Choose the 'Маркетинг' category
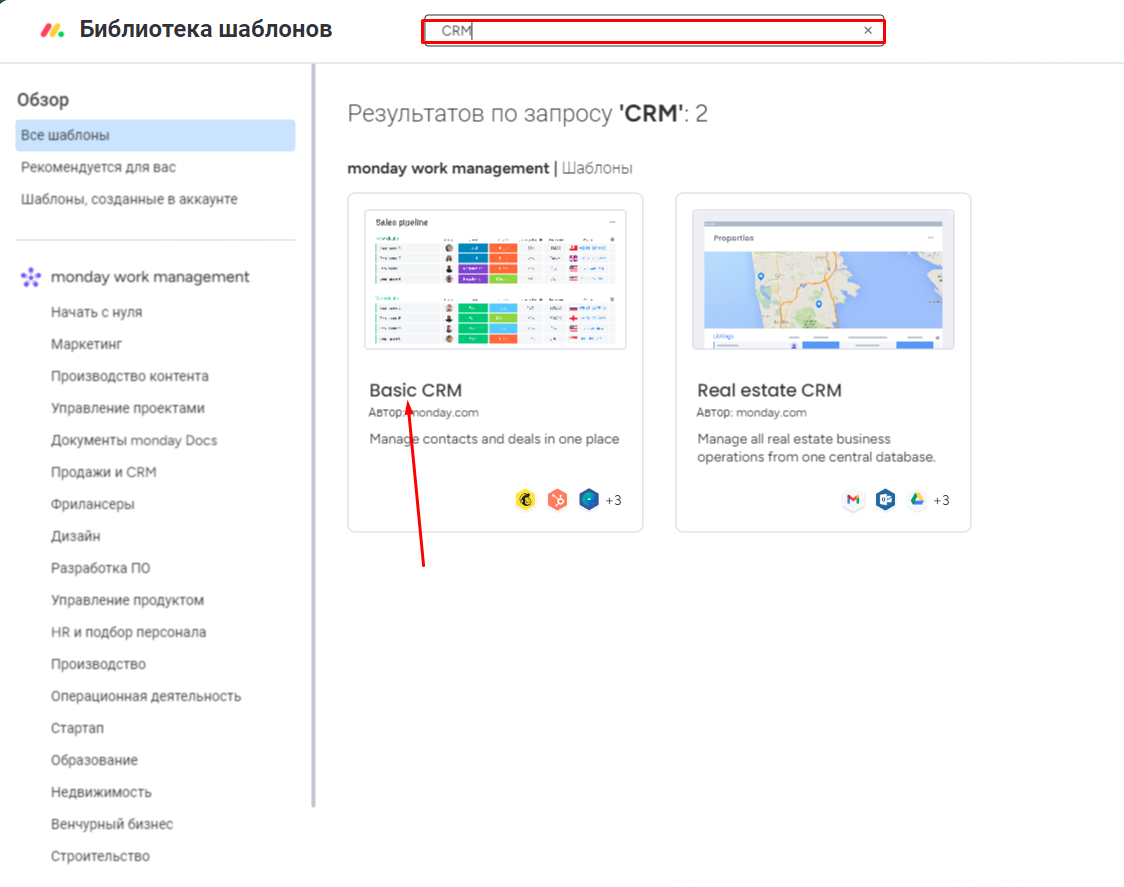Viewport: 1124px width, 887px height. pos(86,344)
